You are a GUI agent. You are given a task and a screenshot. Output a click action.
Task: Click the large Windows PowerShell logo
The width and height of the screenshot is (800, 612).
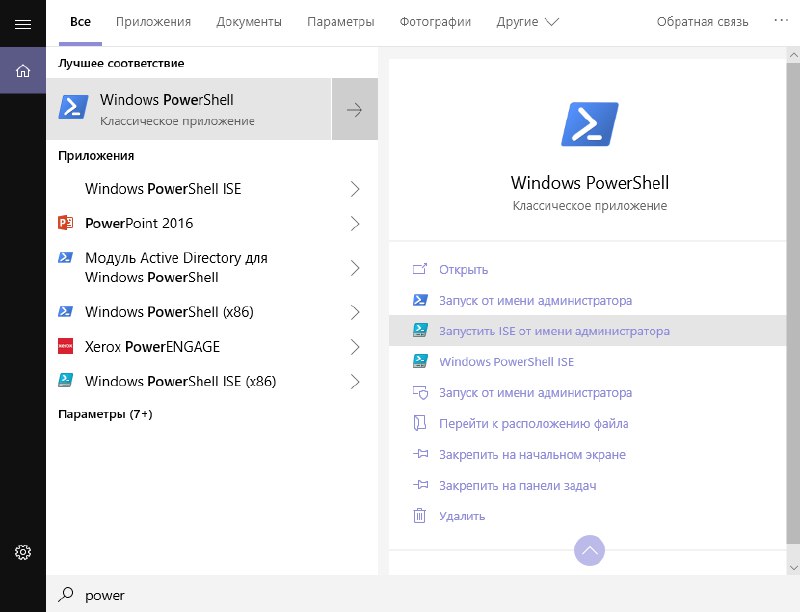pyautogui.click(x=589, y=124)
